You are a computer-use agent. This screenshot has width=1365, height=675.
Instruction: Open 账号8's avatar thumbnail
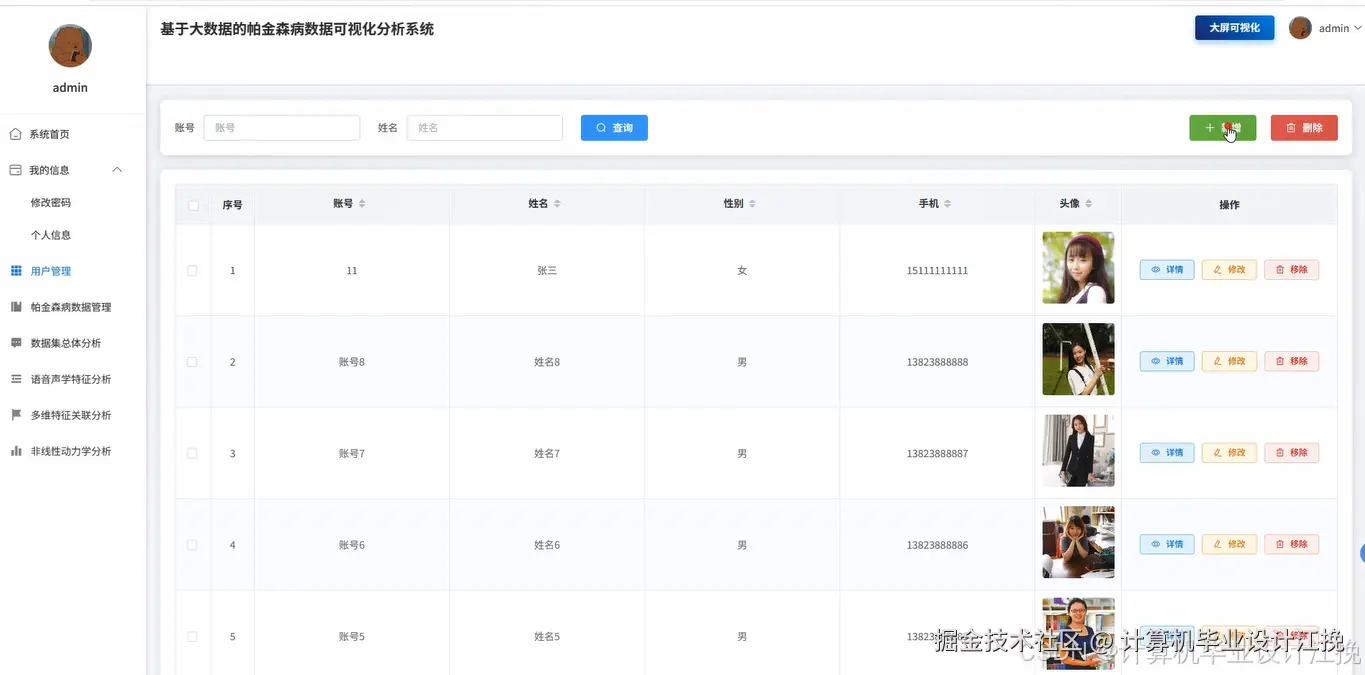point(1078,359)
